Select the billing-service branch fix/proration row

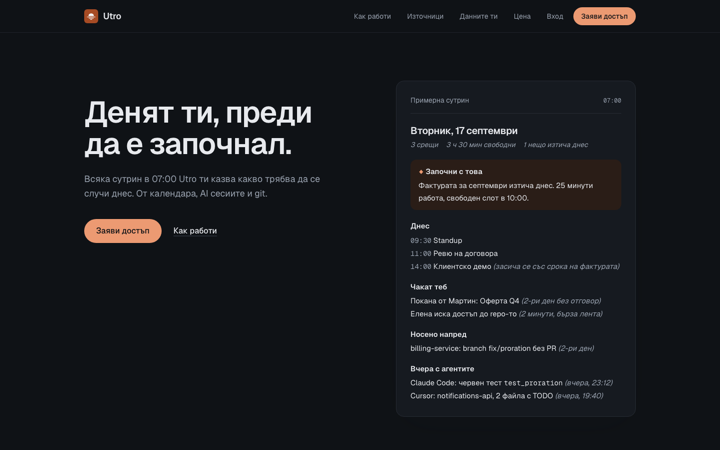(x=502, y=349)
